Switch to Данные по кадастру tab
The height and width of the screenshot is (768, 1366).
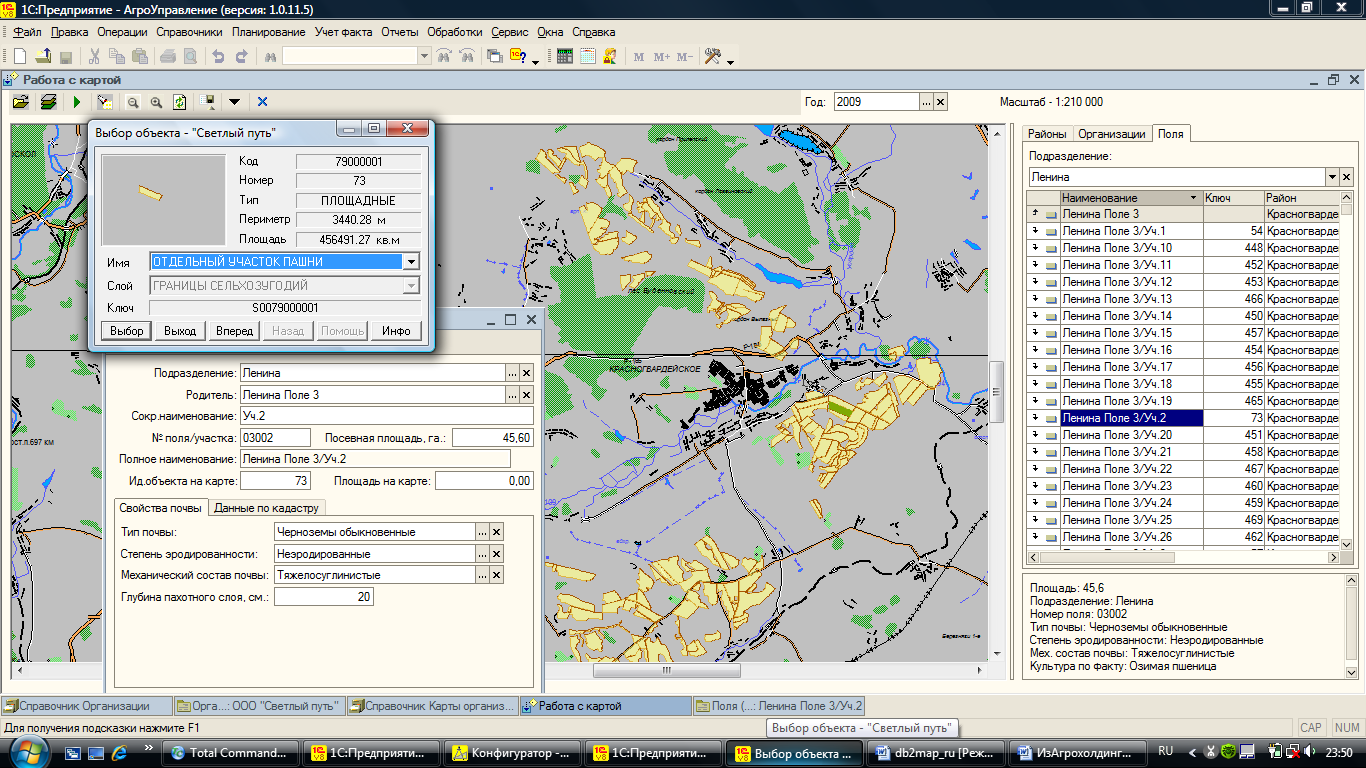pos(266,508)
